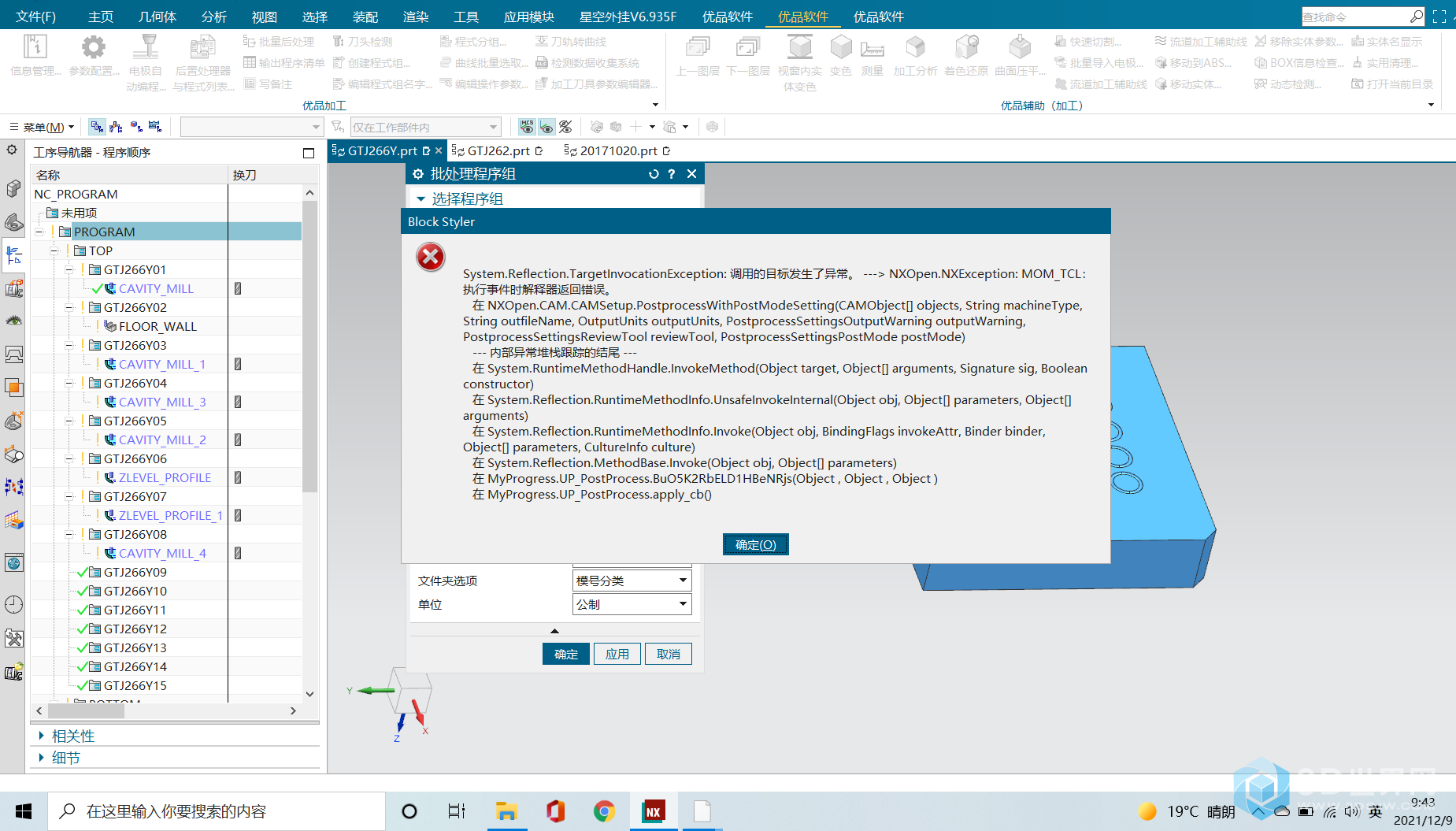The image size is (1456, 831).
Task: Open the 检测数据收集系统 command
Action: pos(587,63)
